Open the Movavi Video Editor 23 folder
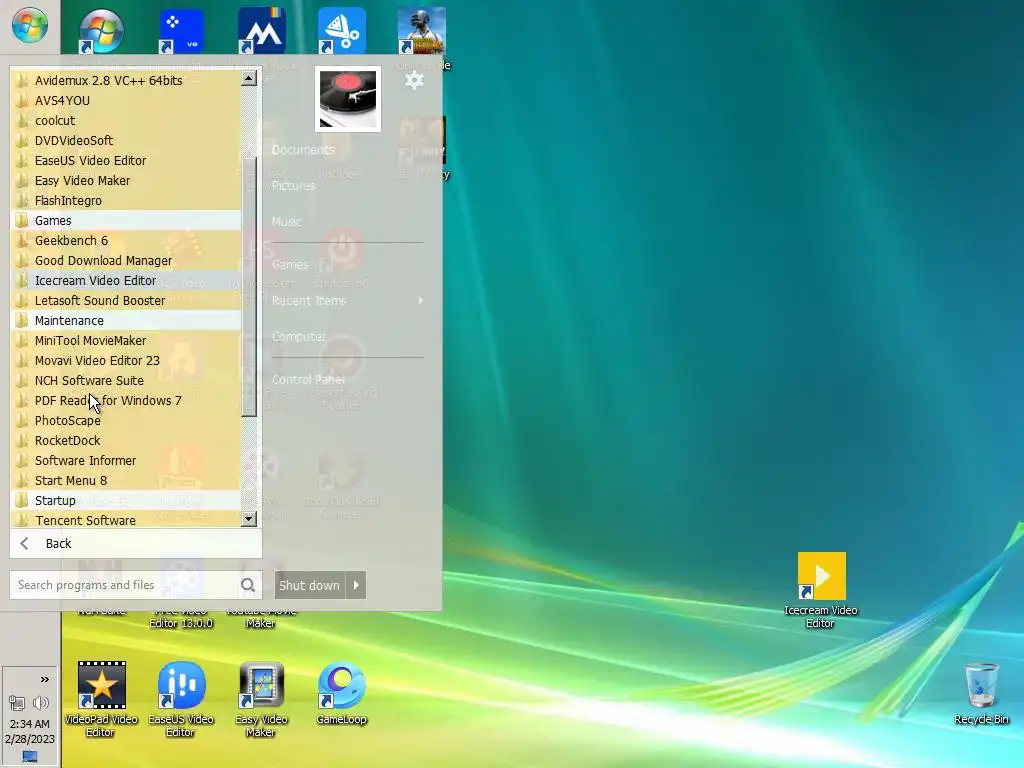The width and height of the screenshot is (1024, 768). (x=126, y=360)
